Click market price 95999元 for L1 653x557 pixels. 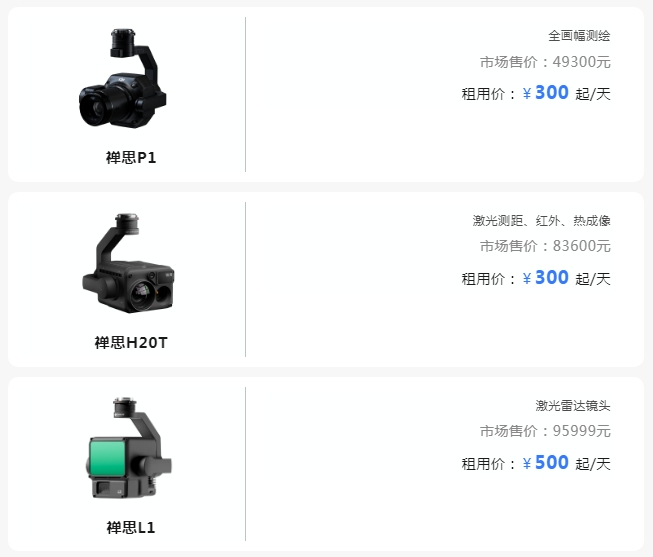pyautogui.click(x=545, y=431)
